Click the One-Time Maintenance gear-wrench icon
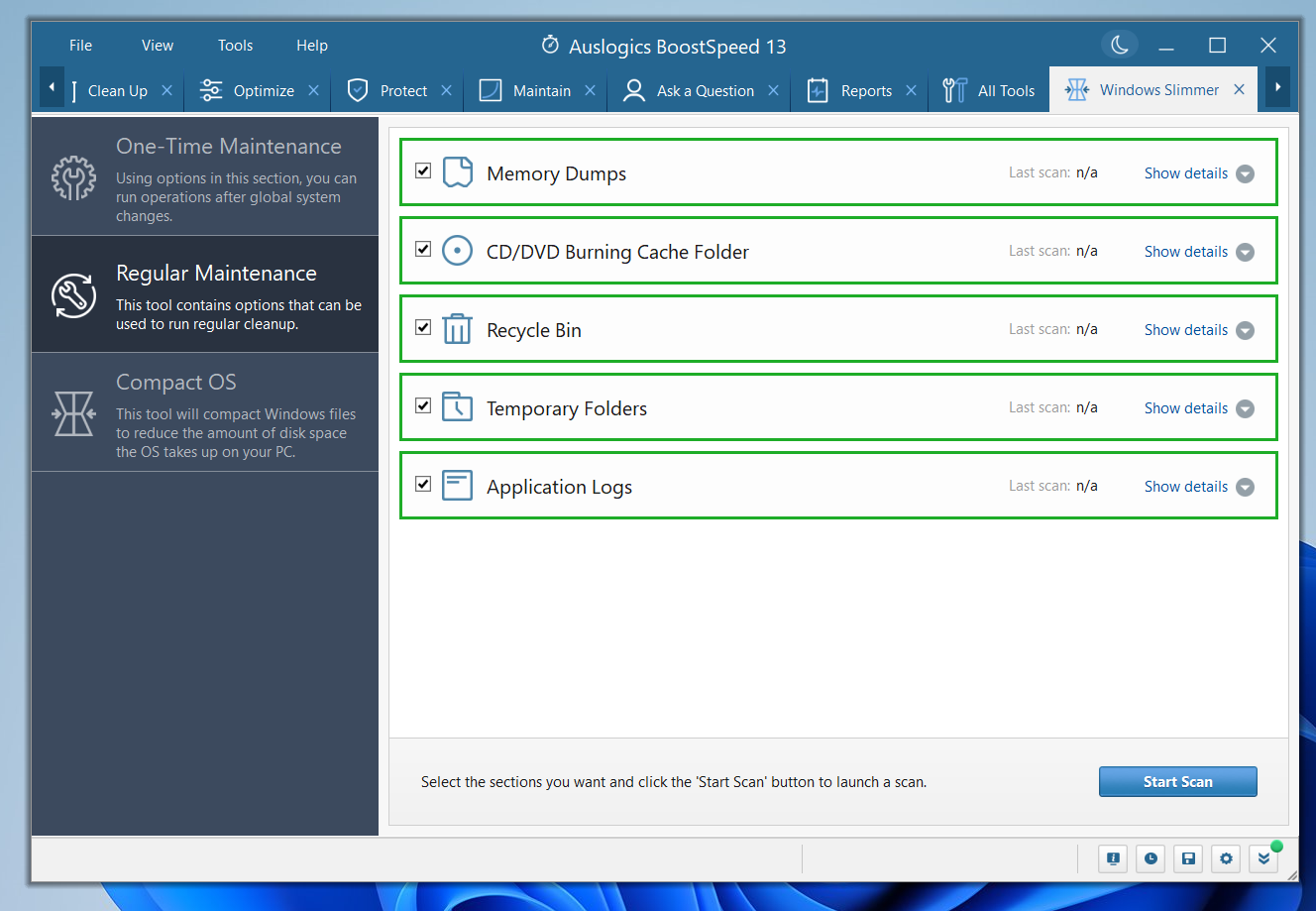 (x=74, y=178)
